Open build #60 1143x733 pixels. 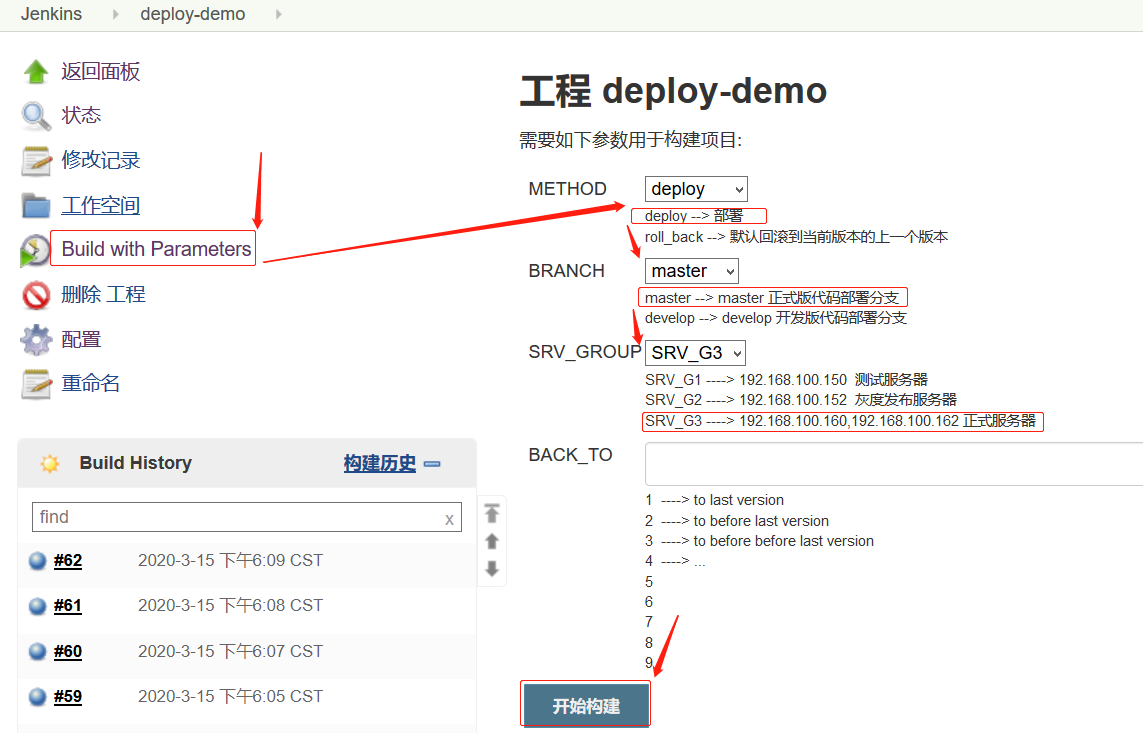click(68, 651)
